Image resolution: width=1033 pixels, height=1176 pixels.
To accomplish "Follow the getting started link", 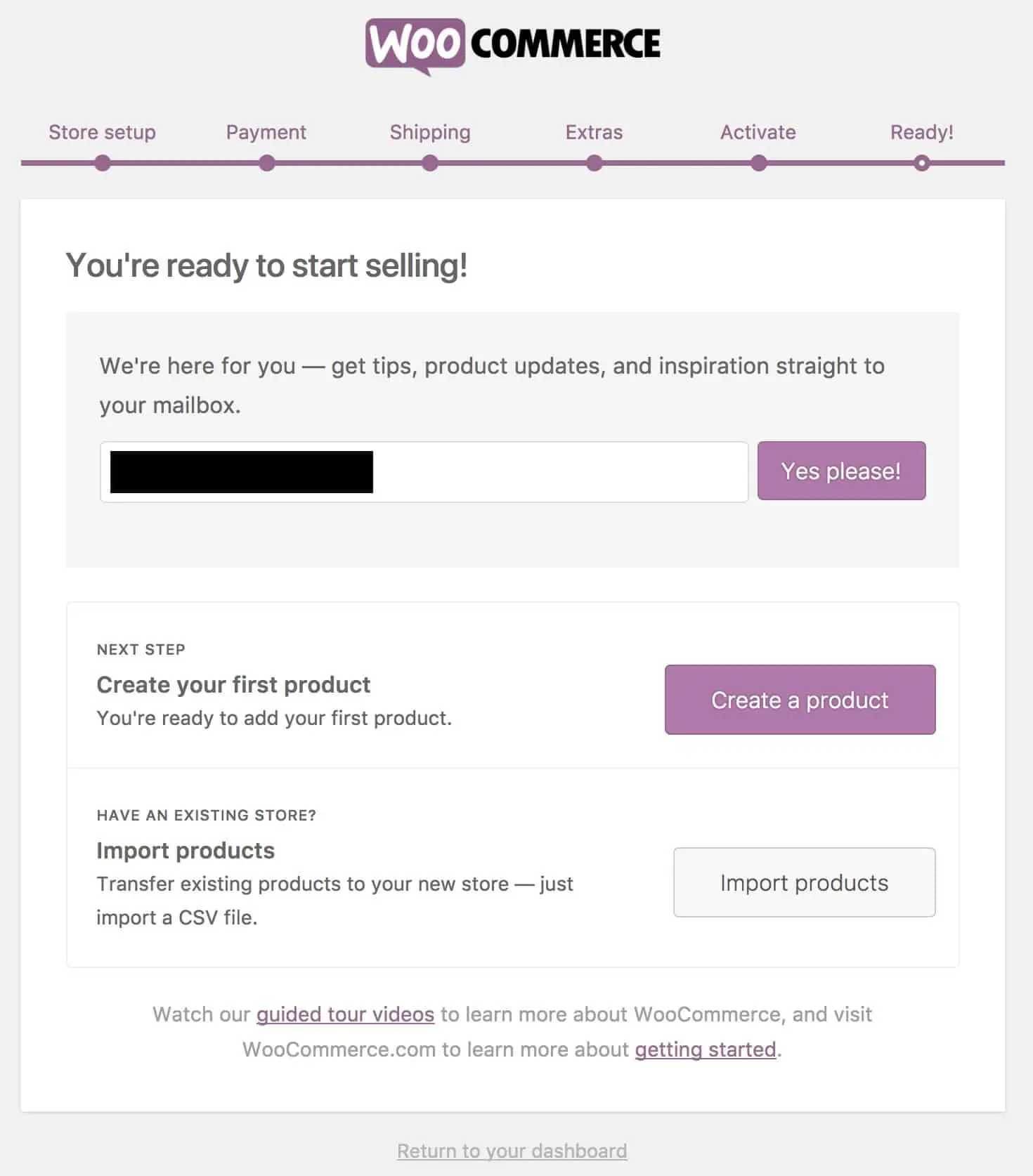I will 706,1050.
